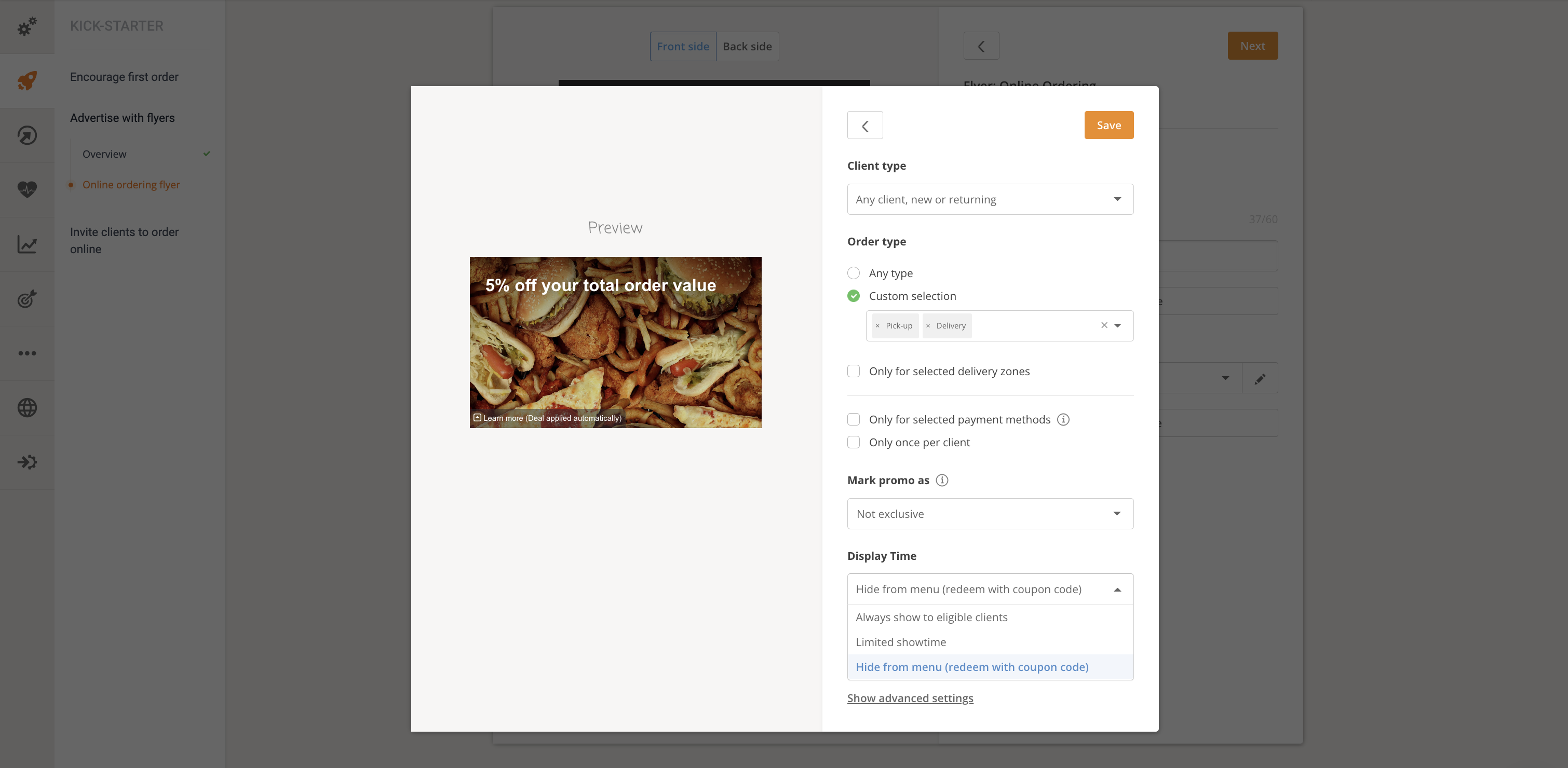Open Overview in the sidebar
1568x768 pixels.
pos(105,154)
